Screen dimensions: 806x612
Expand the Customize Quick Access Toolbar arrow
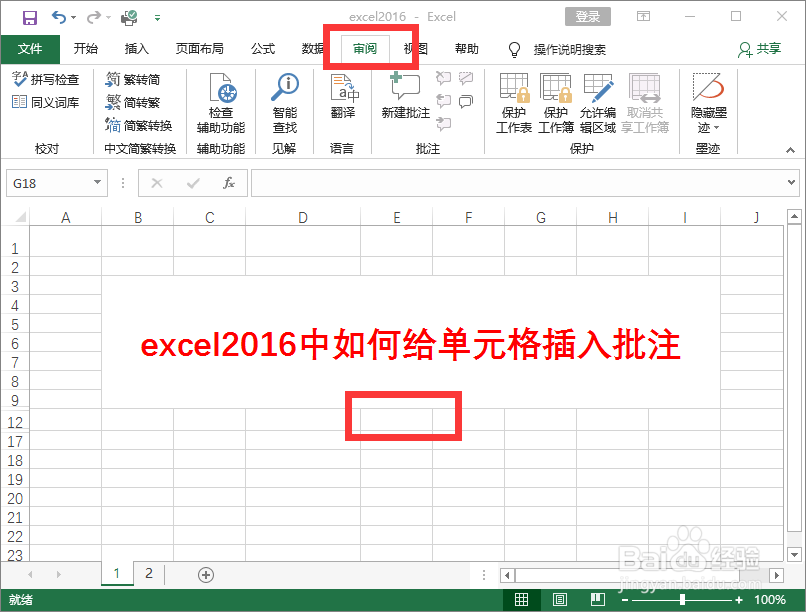(x=157, y=18)
